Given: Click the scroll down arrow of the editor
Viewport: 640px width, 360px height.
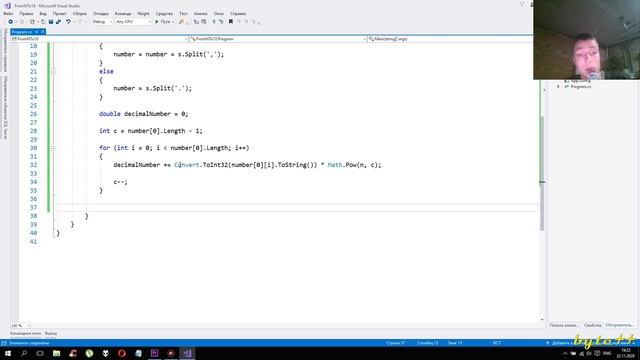Looking at the screenshot, I should tap(542, 320).
